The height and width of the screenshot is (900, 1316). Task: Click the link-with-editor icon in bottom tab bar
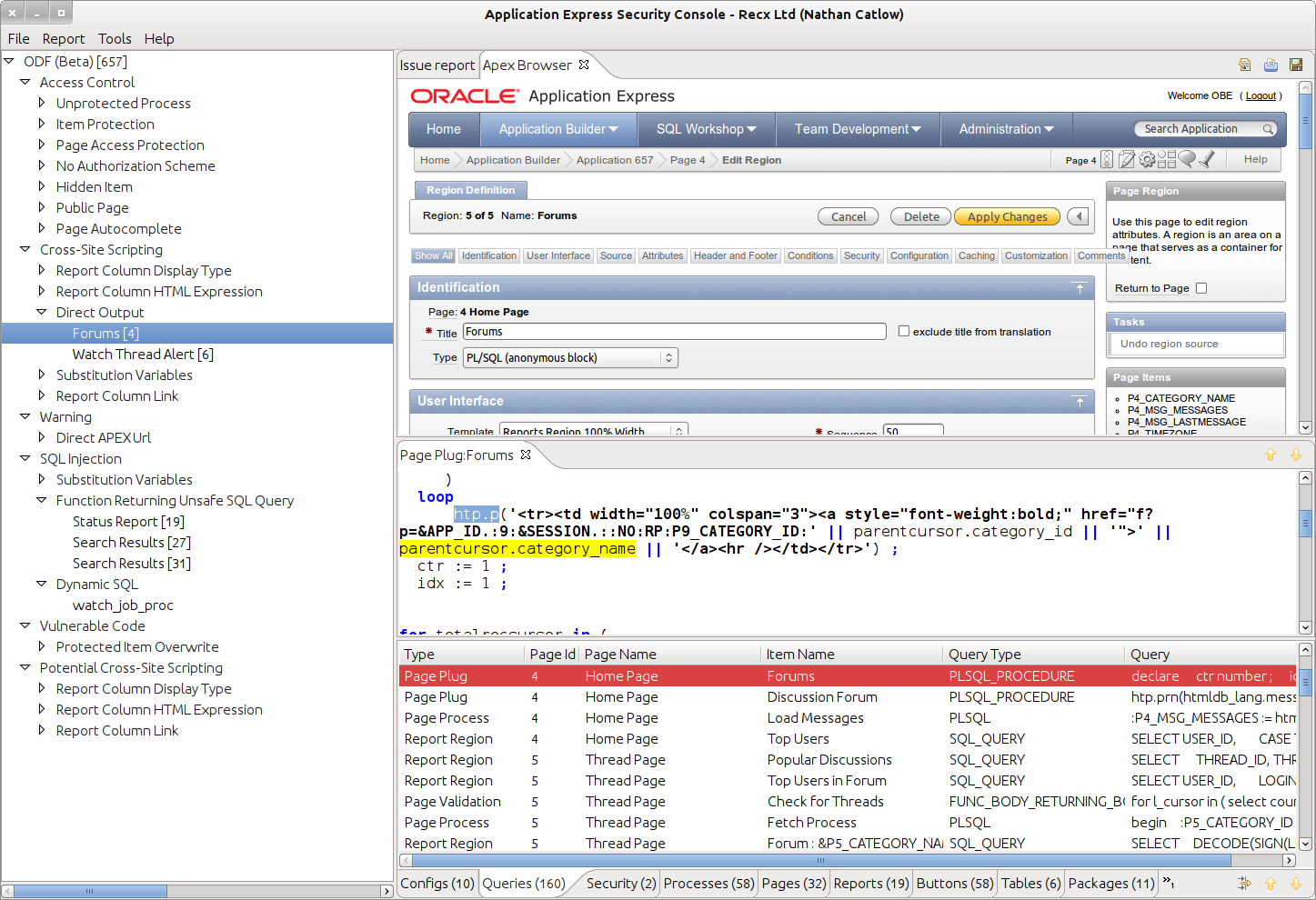pos(1245,883)
